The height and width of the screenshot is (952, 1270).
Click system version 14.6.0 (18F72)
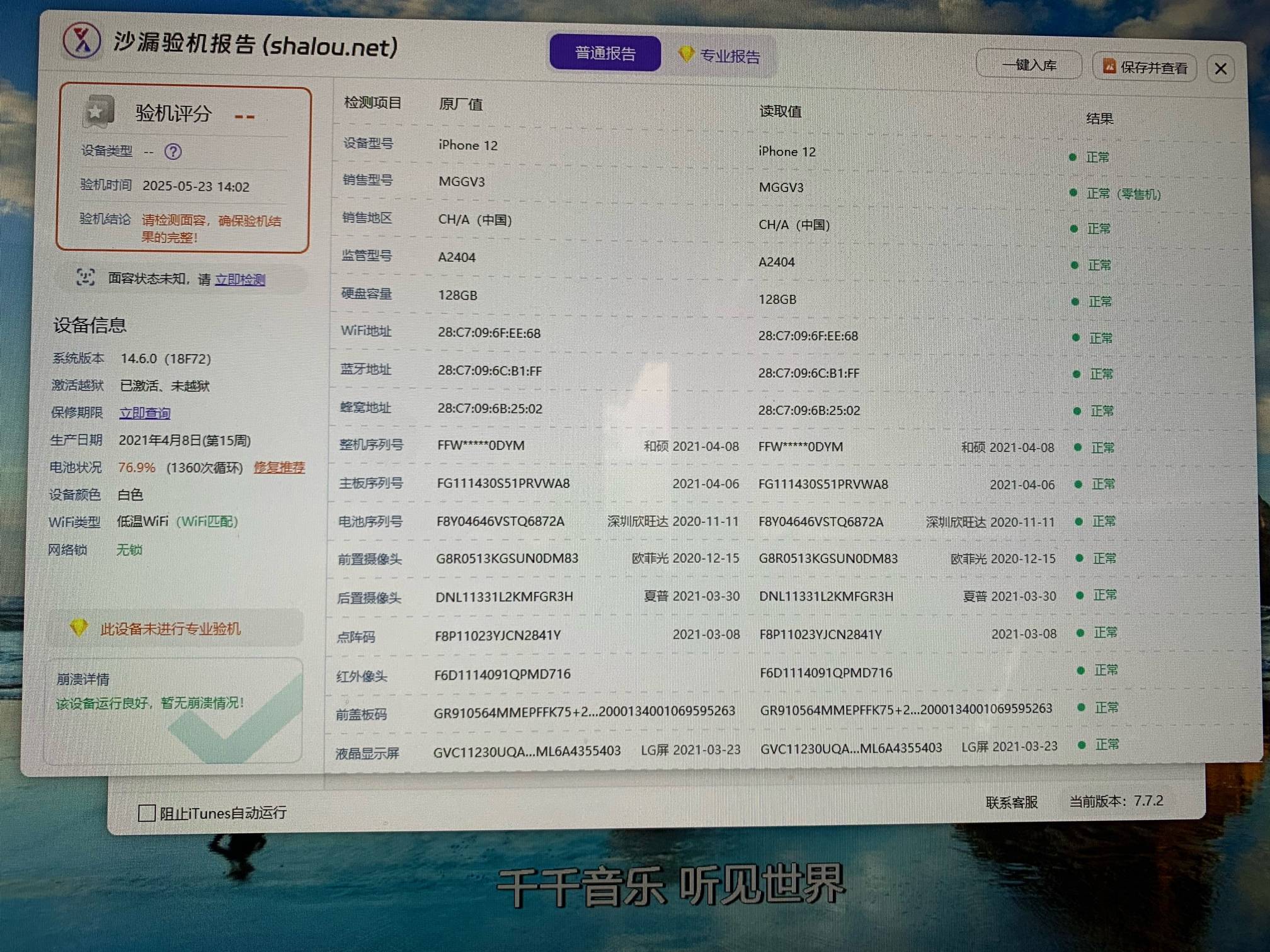pos(166,359)
